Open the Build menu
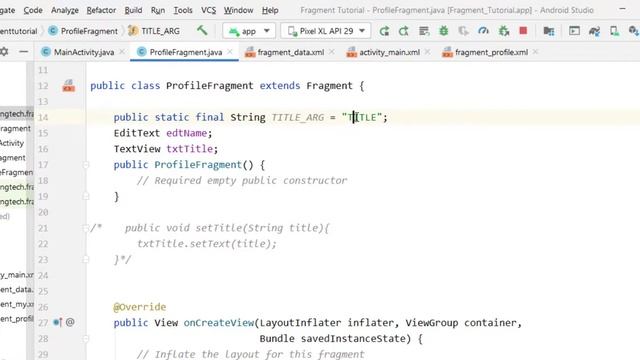Image resolution: width=640 pixels, height=360 pixels. click(133, 10)
